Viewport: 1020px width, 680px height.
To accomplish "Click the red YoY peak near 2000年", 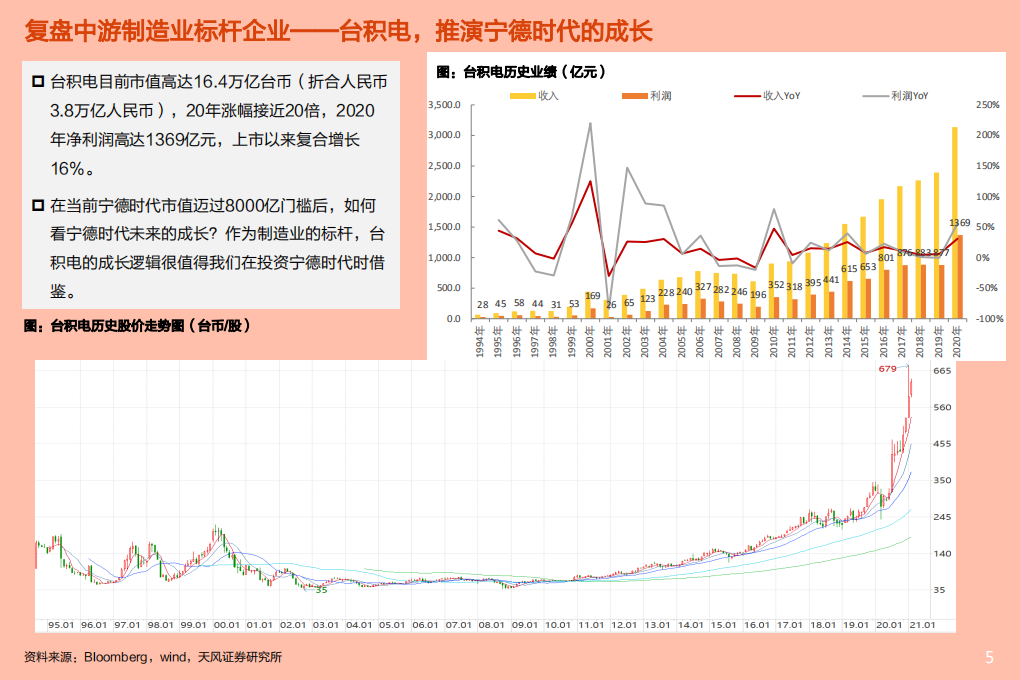I will [x=588, y=182].
